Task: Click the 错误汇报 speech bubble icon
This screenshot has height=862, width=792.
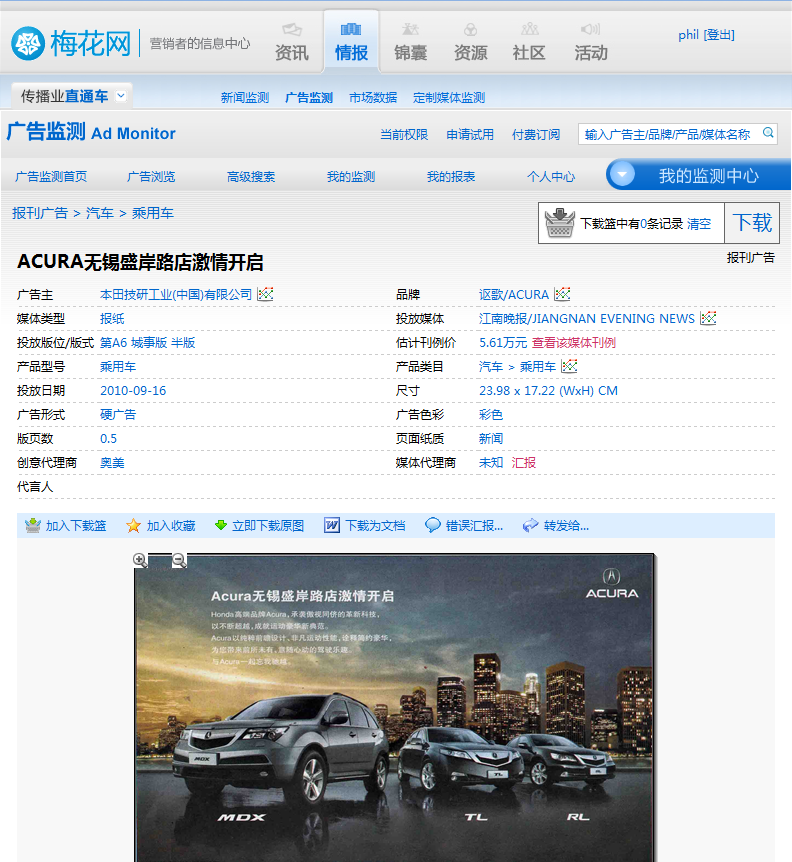Action: [433, 525]
